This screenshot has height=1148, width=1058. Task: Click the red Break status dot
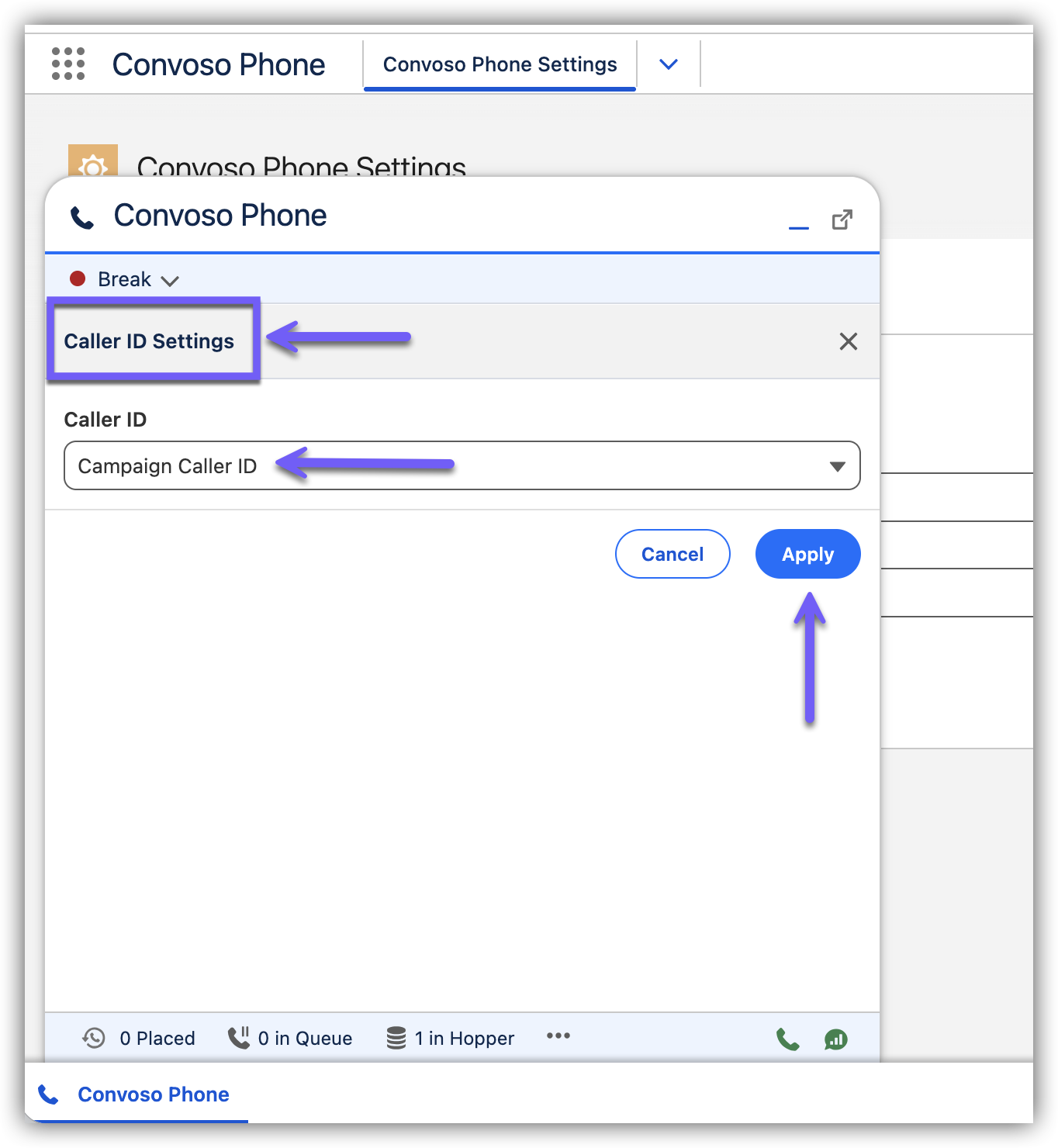[78, 278]
